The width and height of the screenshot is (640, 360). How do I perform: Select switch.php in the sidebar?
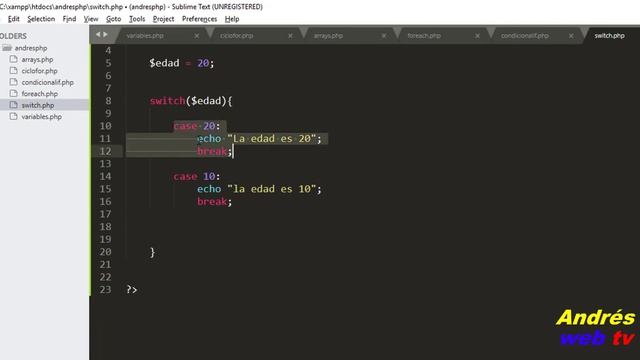(x=38, y=105)
